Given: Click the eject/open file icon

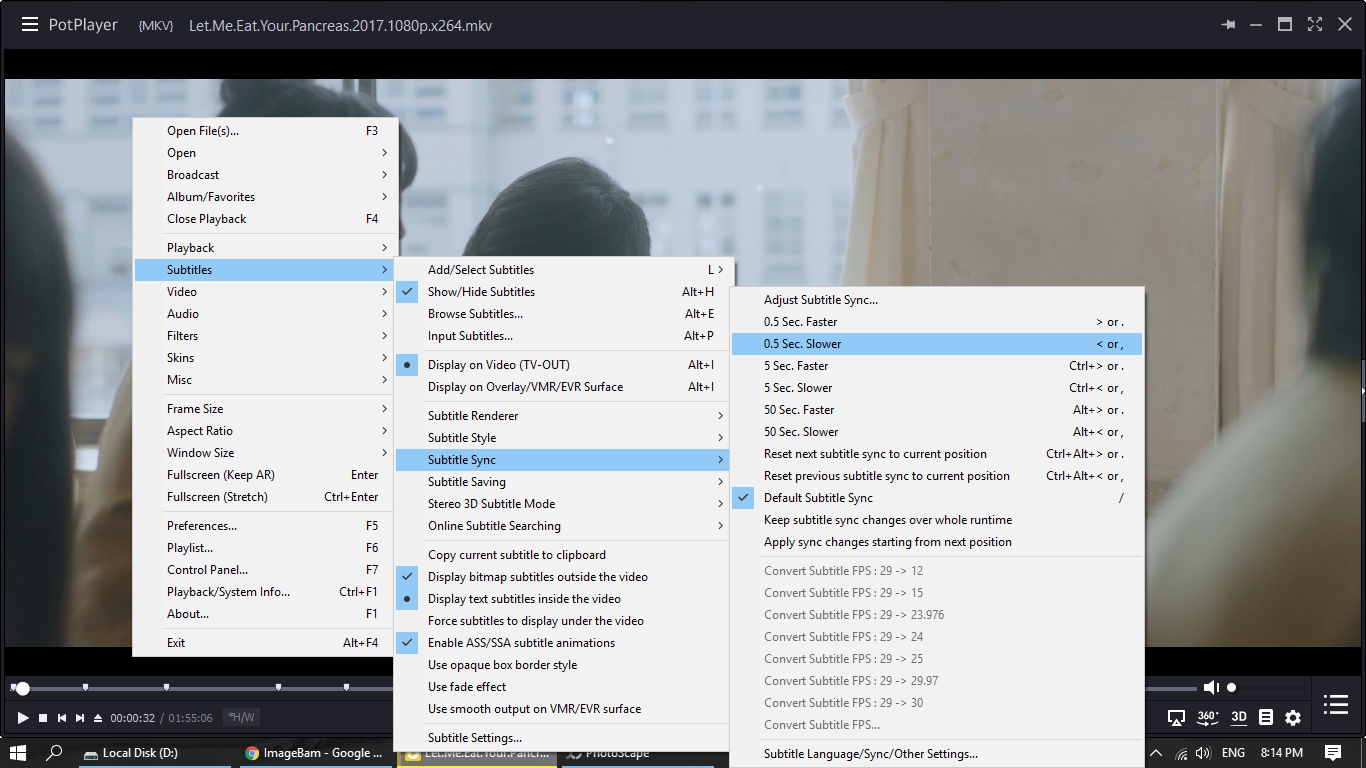Looking at the screenshot, I should click(98, 718).
